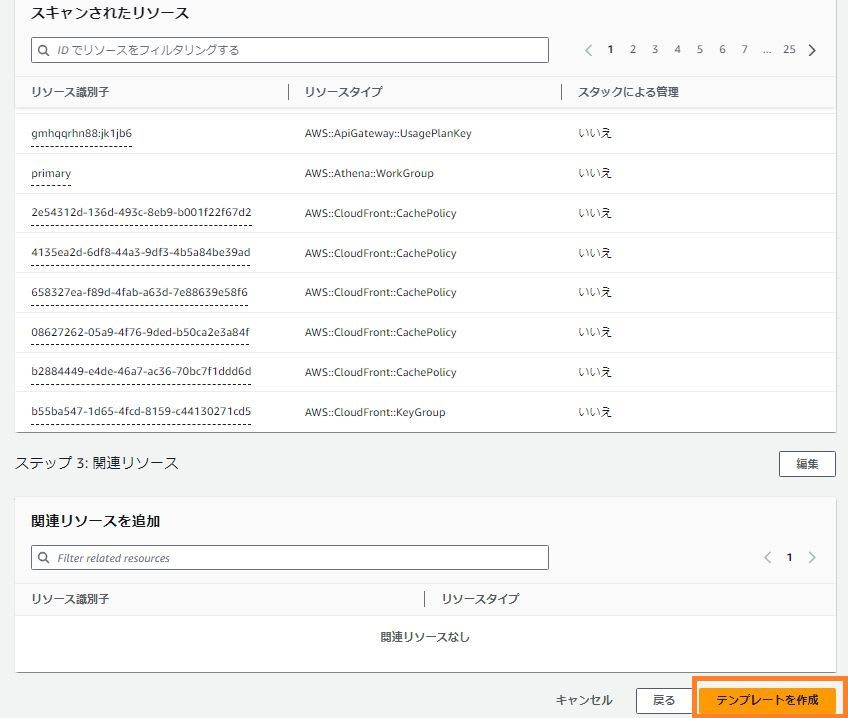
Task: Click the scanned resources ID filter field
Action: coord(290,50)
